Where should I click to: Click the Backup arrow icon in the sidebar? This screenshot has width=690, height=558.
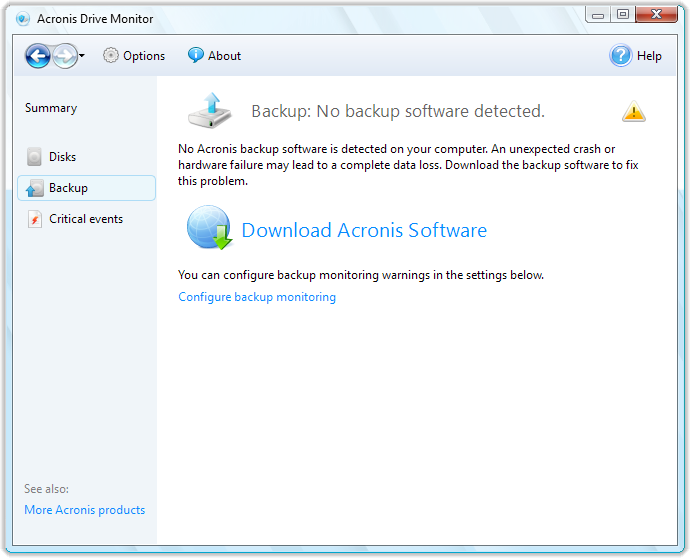tap(34, 188)
